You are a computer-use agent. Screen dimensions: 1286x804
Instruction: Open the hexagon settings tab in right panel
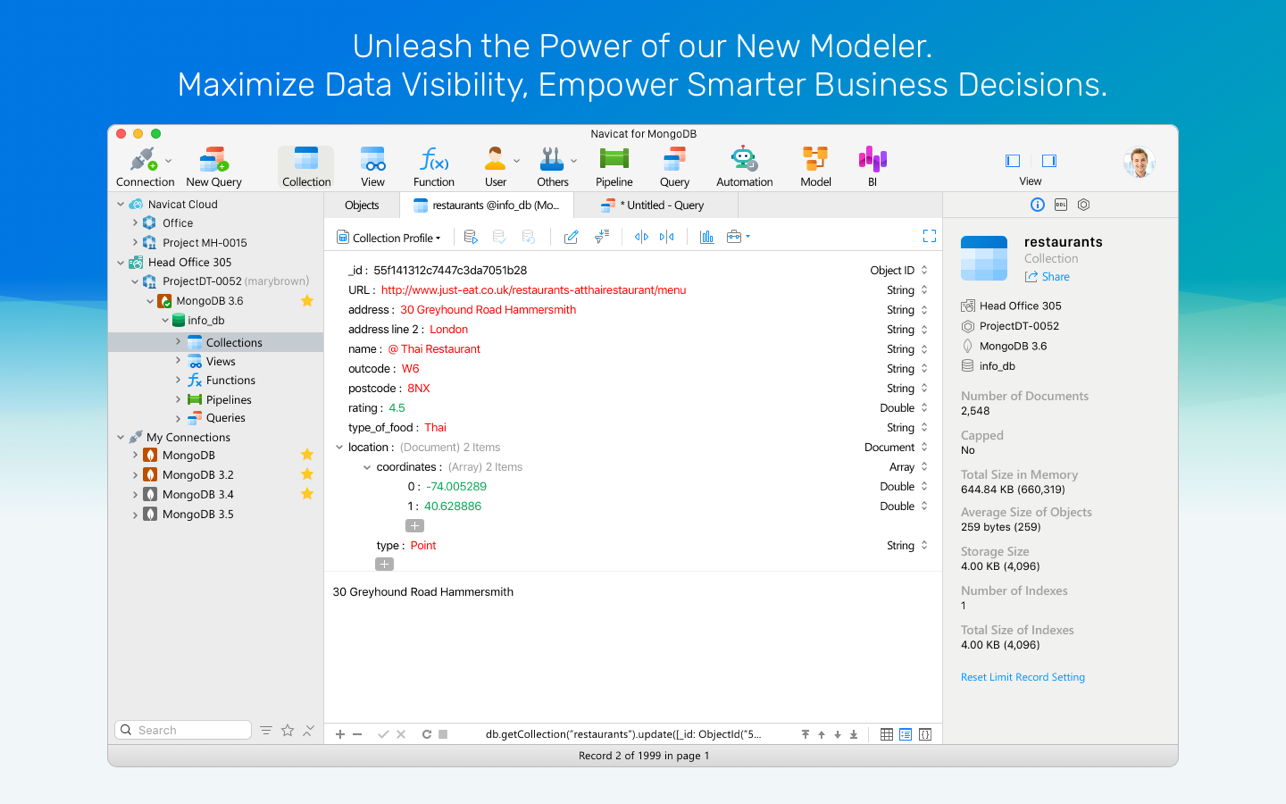click(x=1083, y=204)
